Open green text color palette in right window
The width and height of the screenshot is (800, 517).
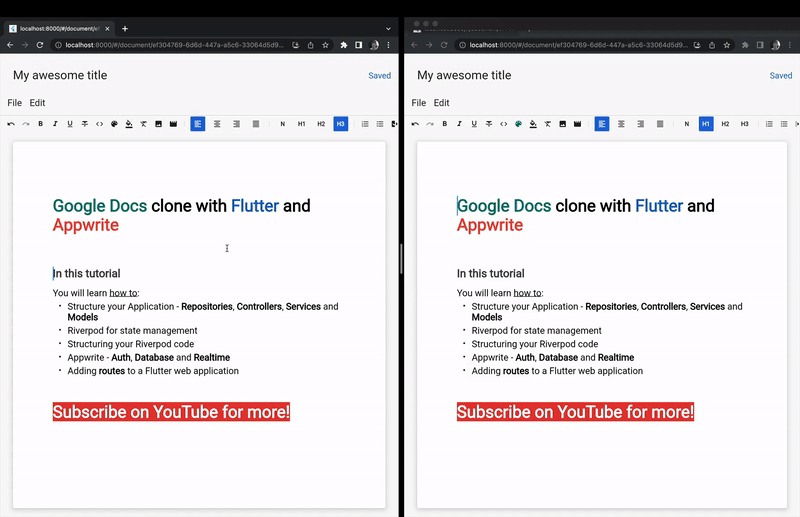(518, 124)
